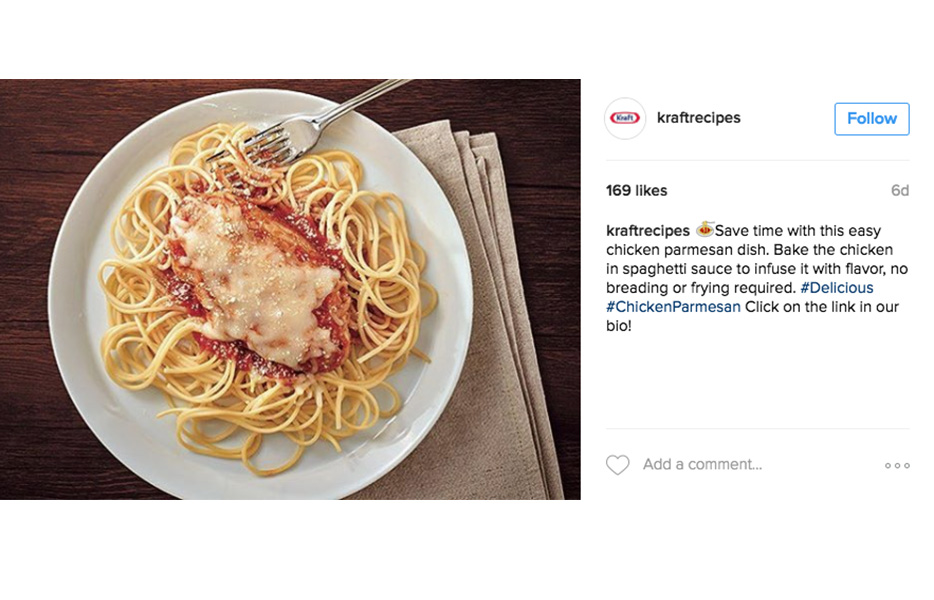Viewport: 934px width, 600px height.
Task: Click the kraftrecipes username in the caption
Action: click(647, 231)
